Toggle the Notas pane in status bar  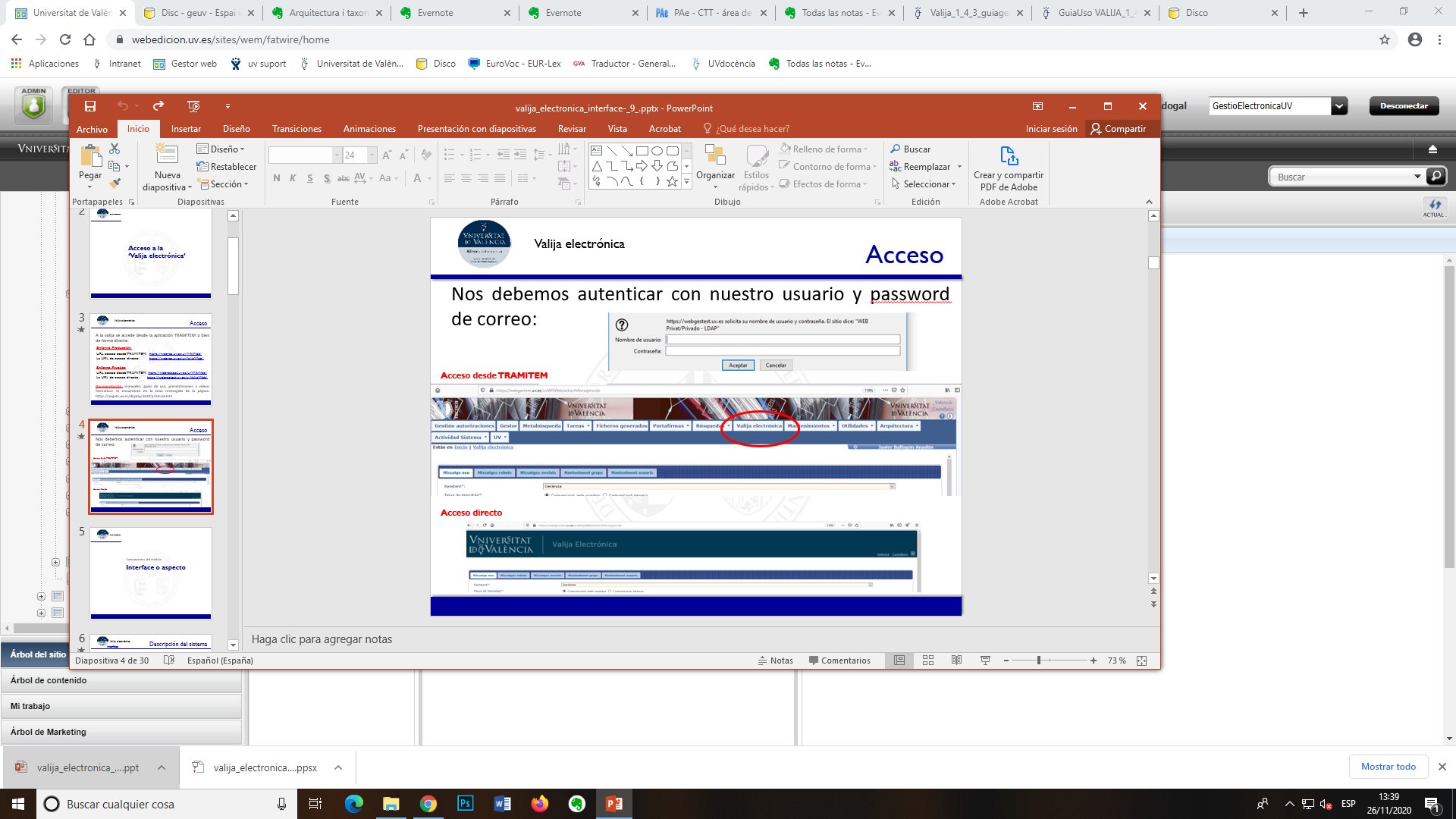(x=775, y=661)
